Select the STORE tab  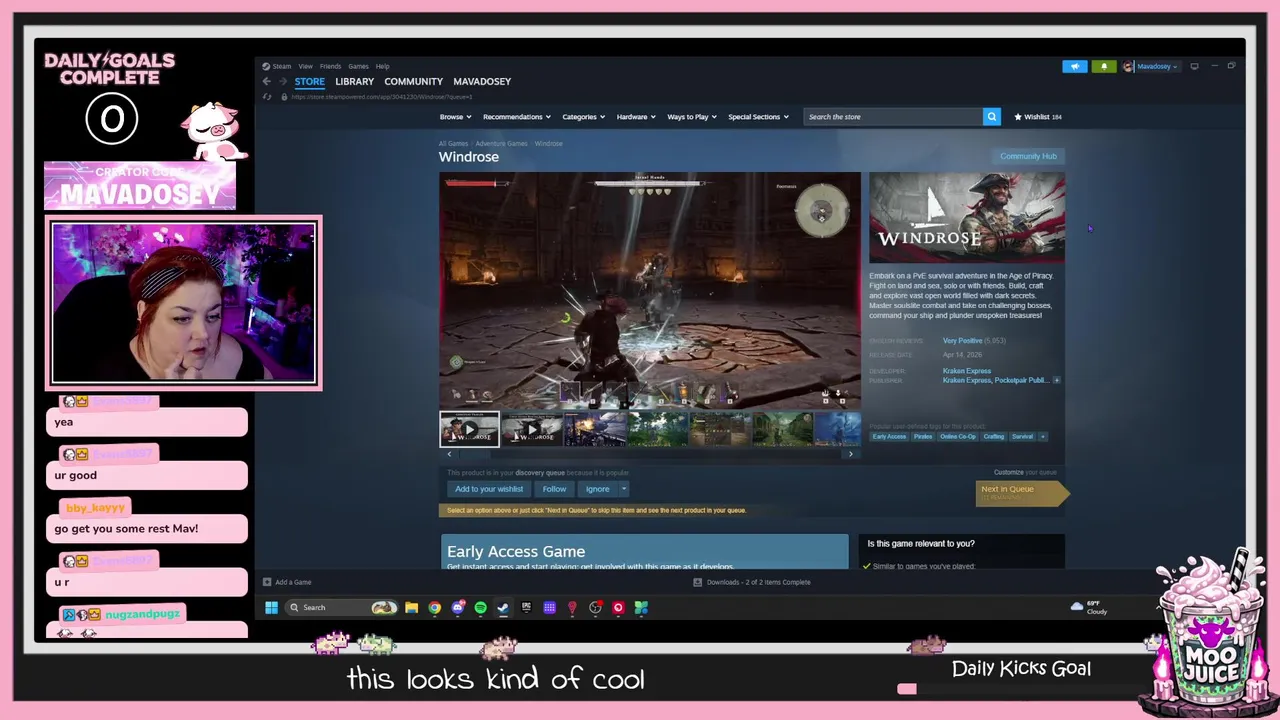(x=309, y=81)
